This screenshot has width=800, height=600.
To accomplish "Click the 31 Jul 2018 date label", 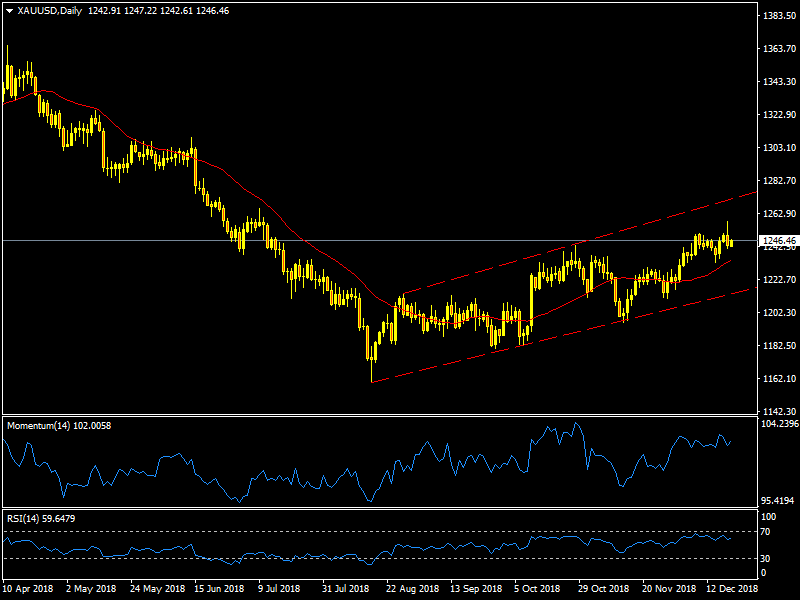I will pyautogui.click(x=348, y=590).
